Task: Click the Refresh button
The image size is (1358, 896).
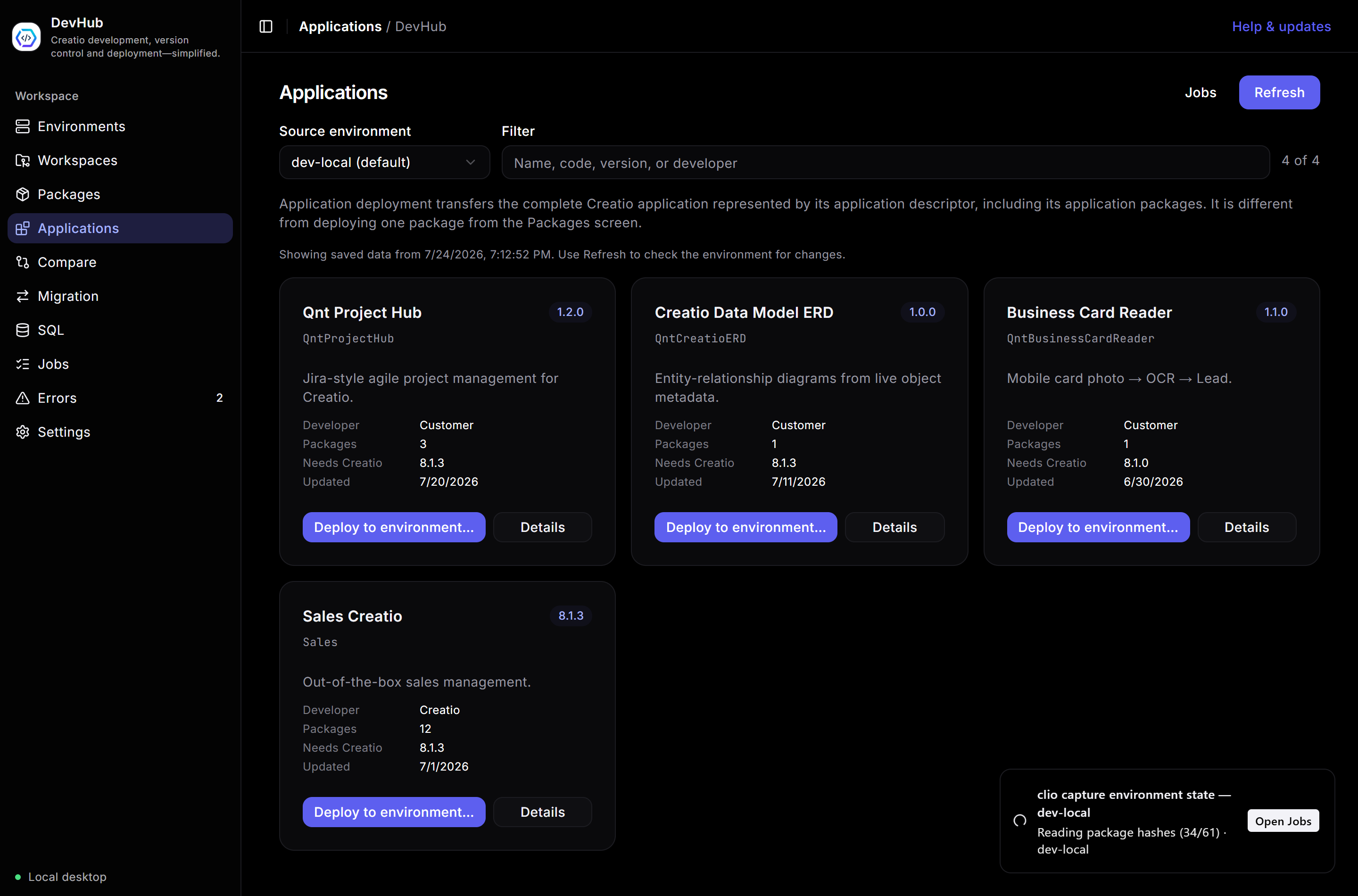Action: (x=1279, y=92)
